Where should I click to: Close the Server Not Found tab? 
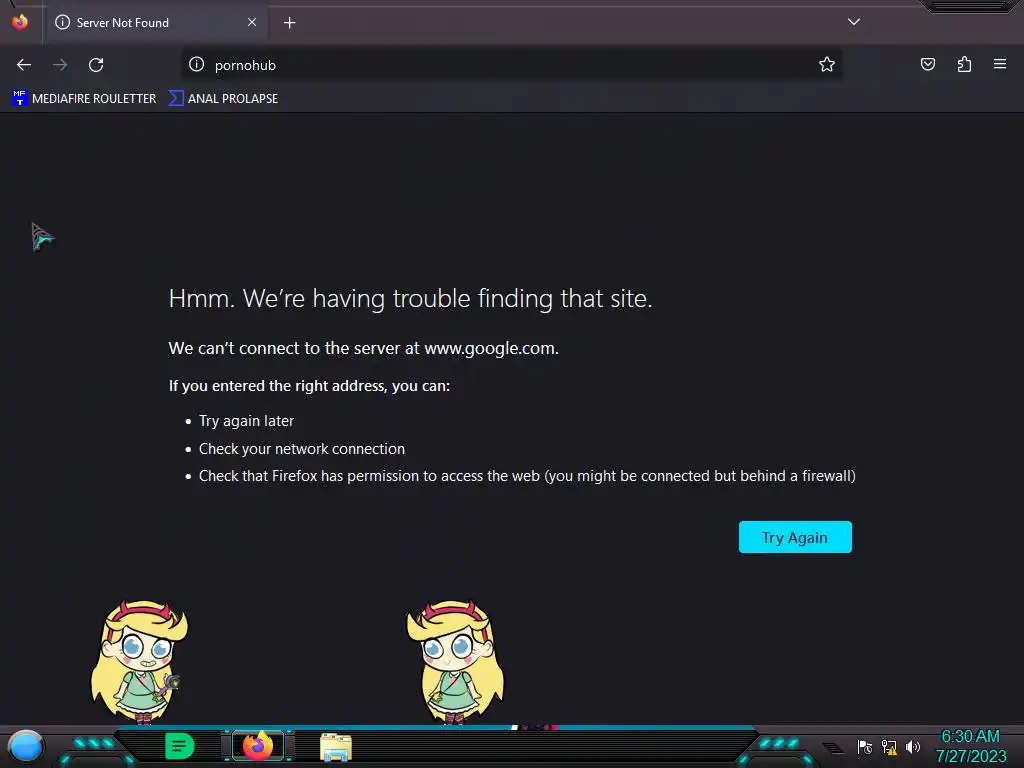click(252, 22)
